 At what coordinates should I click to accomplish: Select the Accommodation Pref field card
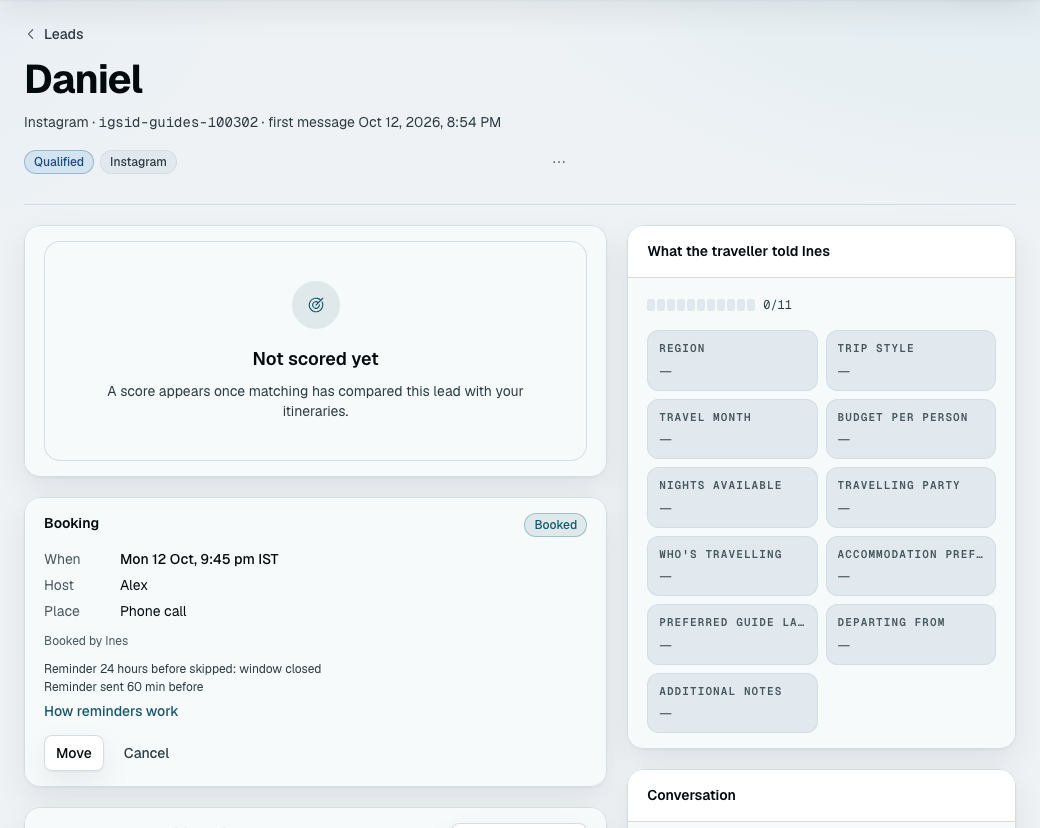pyautogui.click(x=911, y=566)
